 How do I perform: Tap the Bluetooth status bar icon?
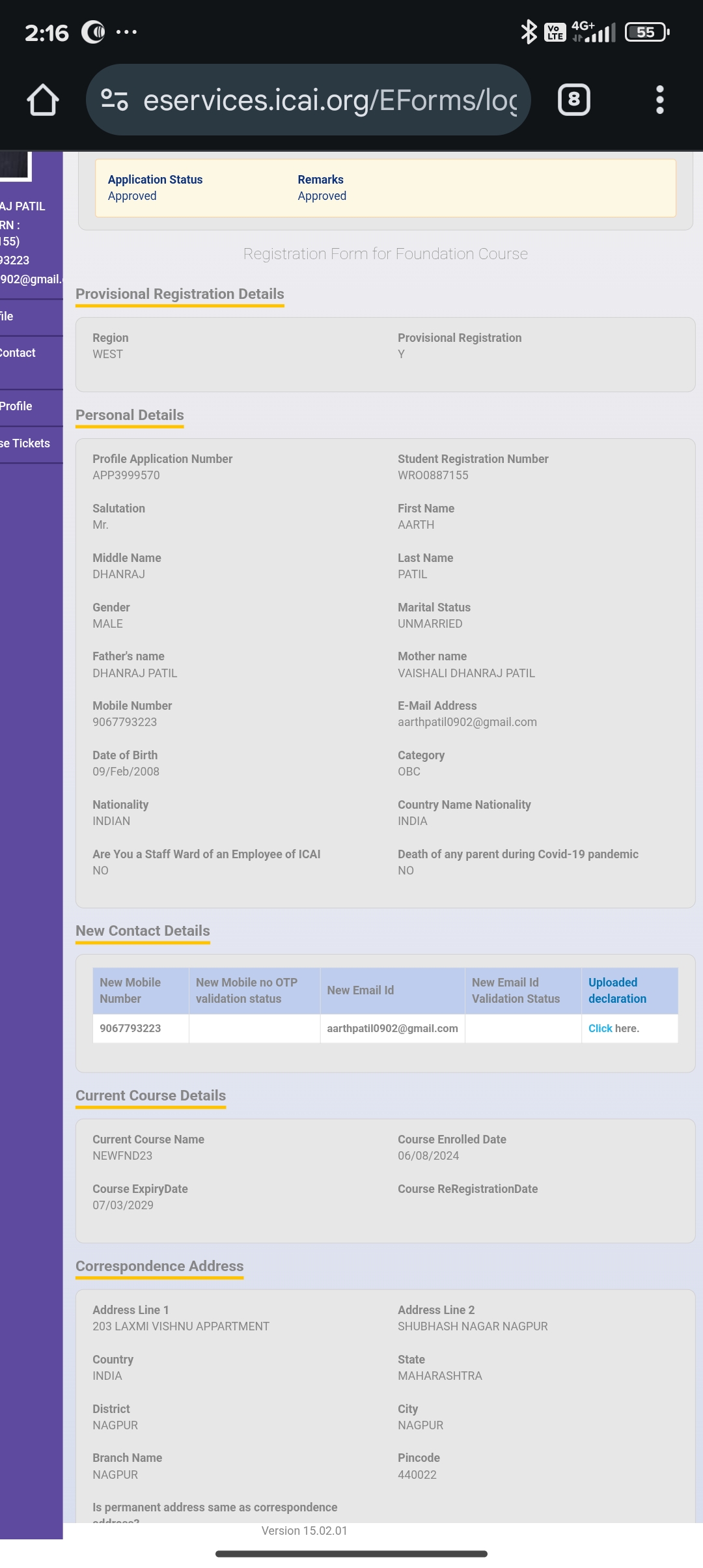coord(529,32)
